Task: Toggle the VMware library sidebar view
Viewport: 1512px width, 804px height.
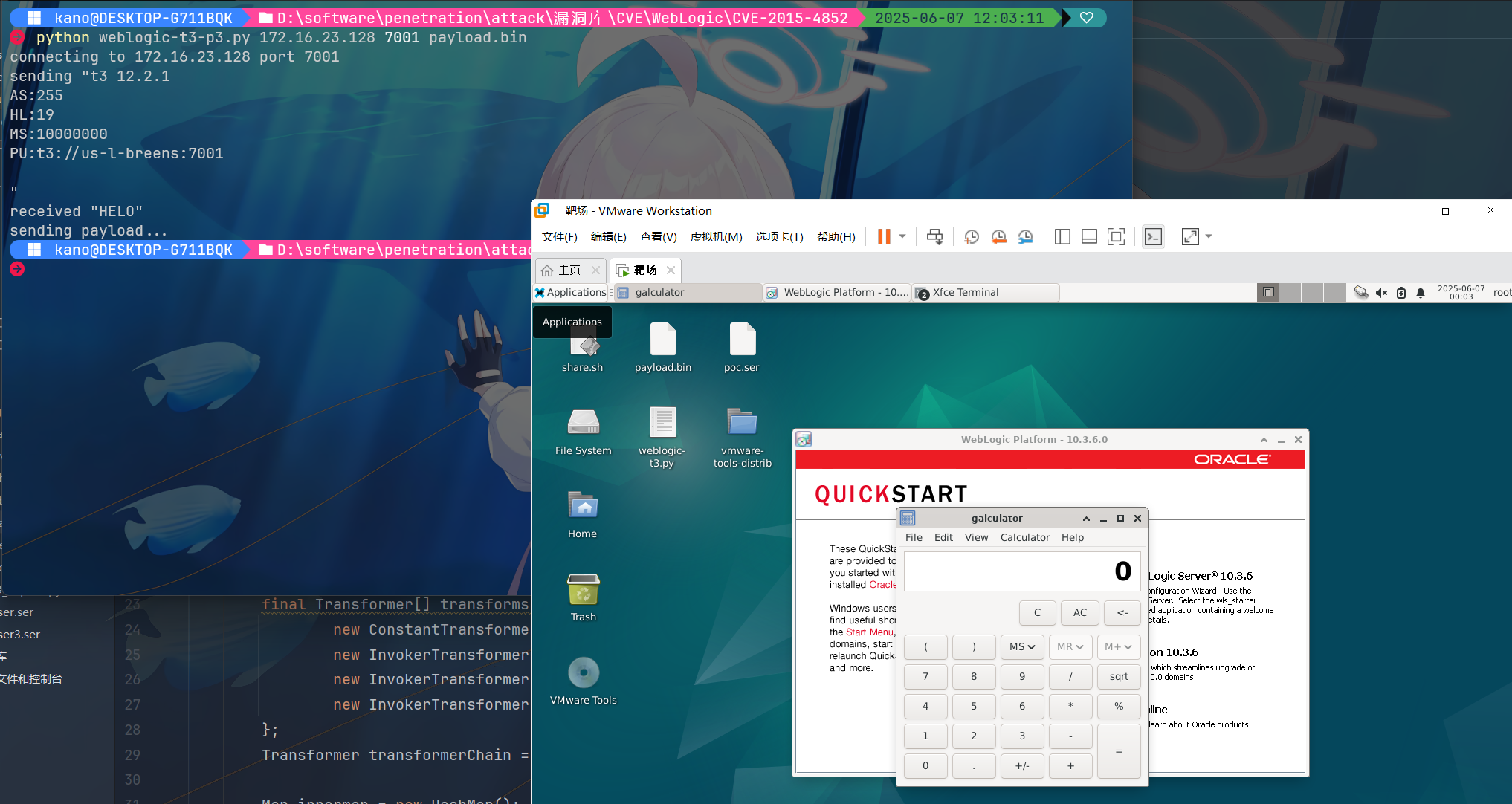Action: [1062, 237]
